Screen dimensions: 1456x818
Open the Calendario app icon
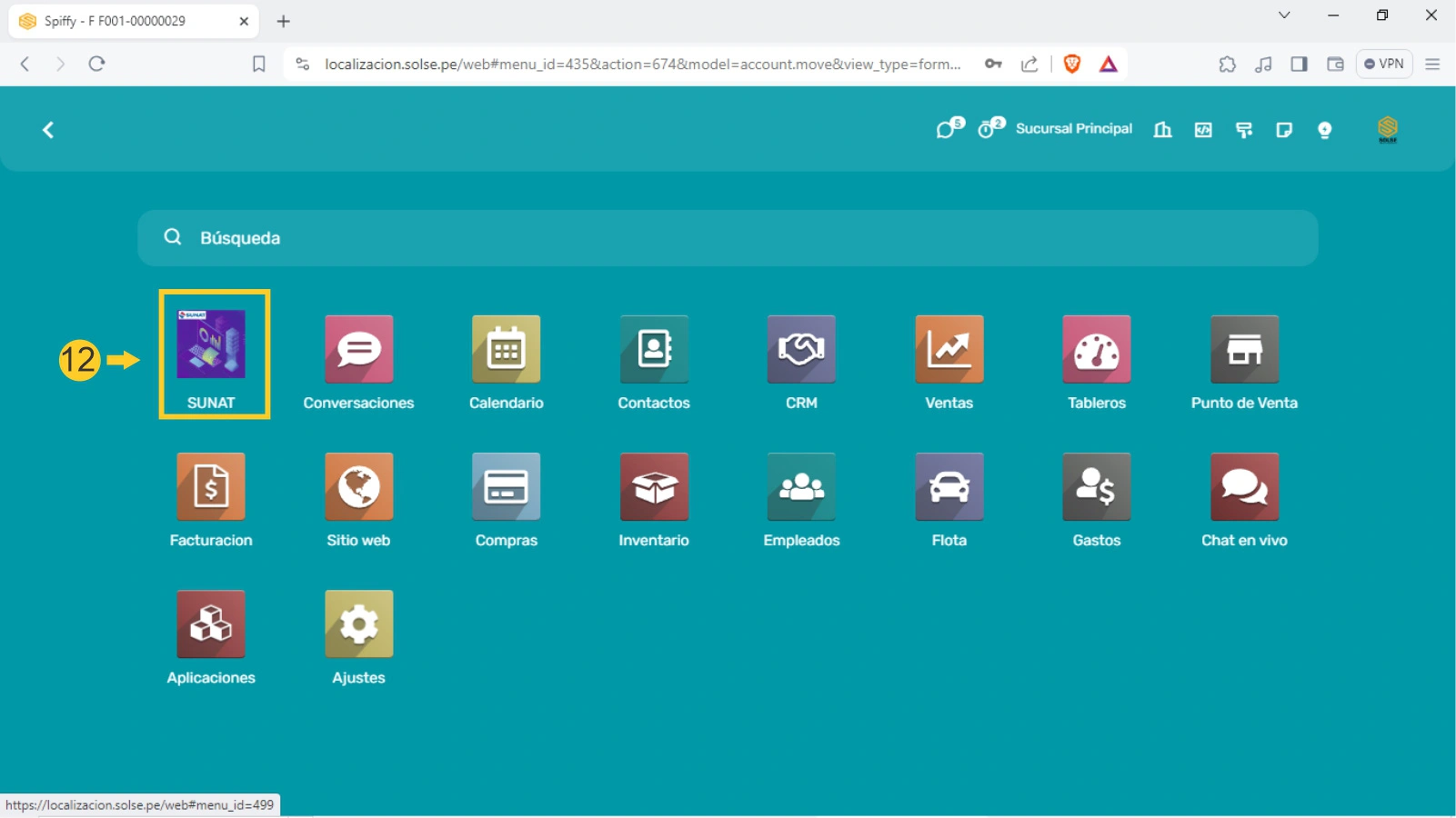click(x=506, y=350)
